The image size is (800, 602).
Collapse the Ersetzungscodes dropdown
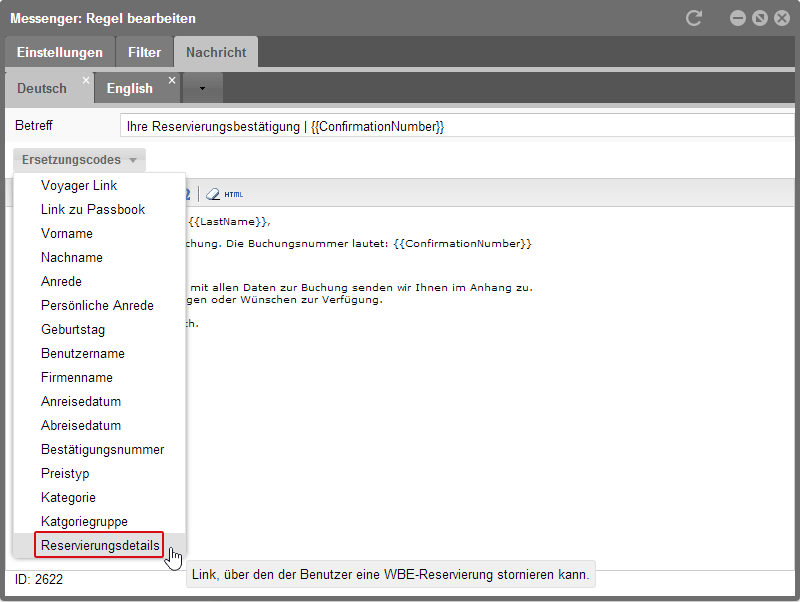[x=80, y=160]
